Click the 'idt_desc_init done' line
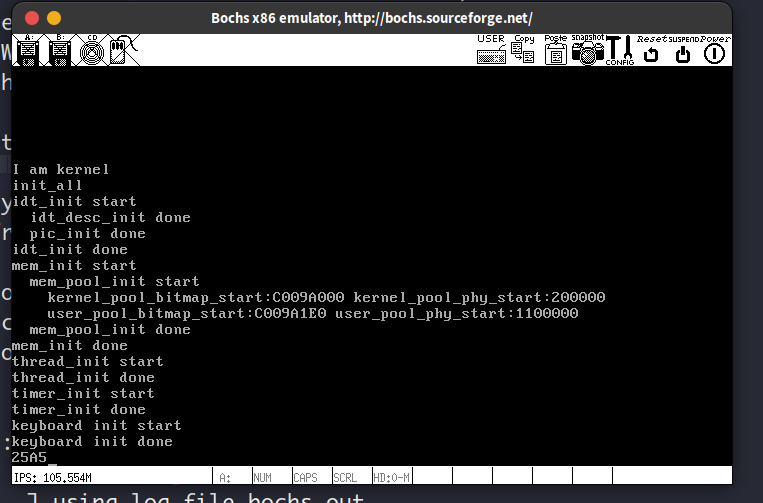The width and height of the screenshot is (763, 503). pyautogui.click(x=110, y=217)
